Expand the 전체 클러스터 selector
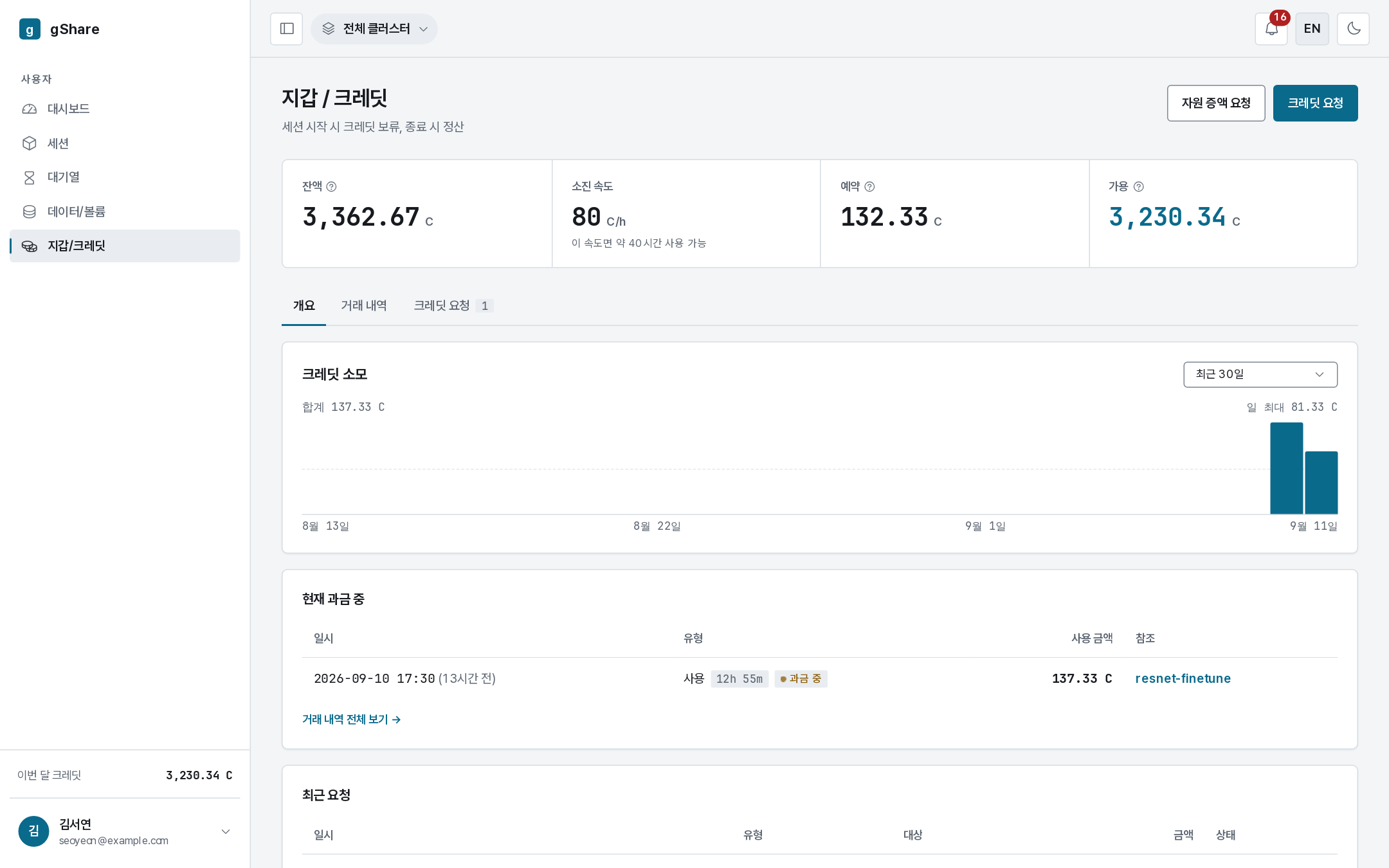Viewport: 1389px width, 868px height. click(374, 29)
